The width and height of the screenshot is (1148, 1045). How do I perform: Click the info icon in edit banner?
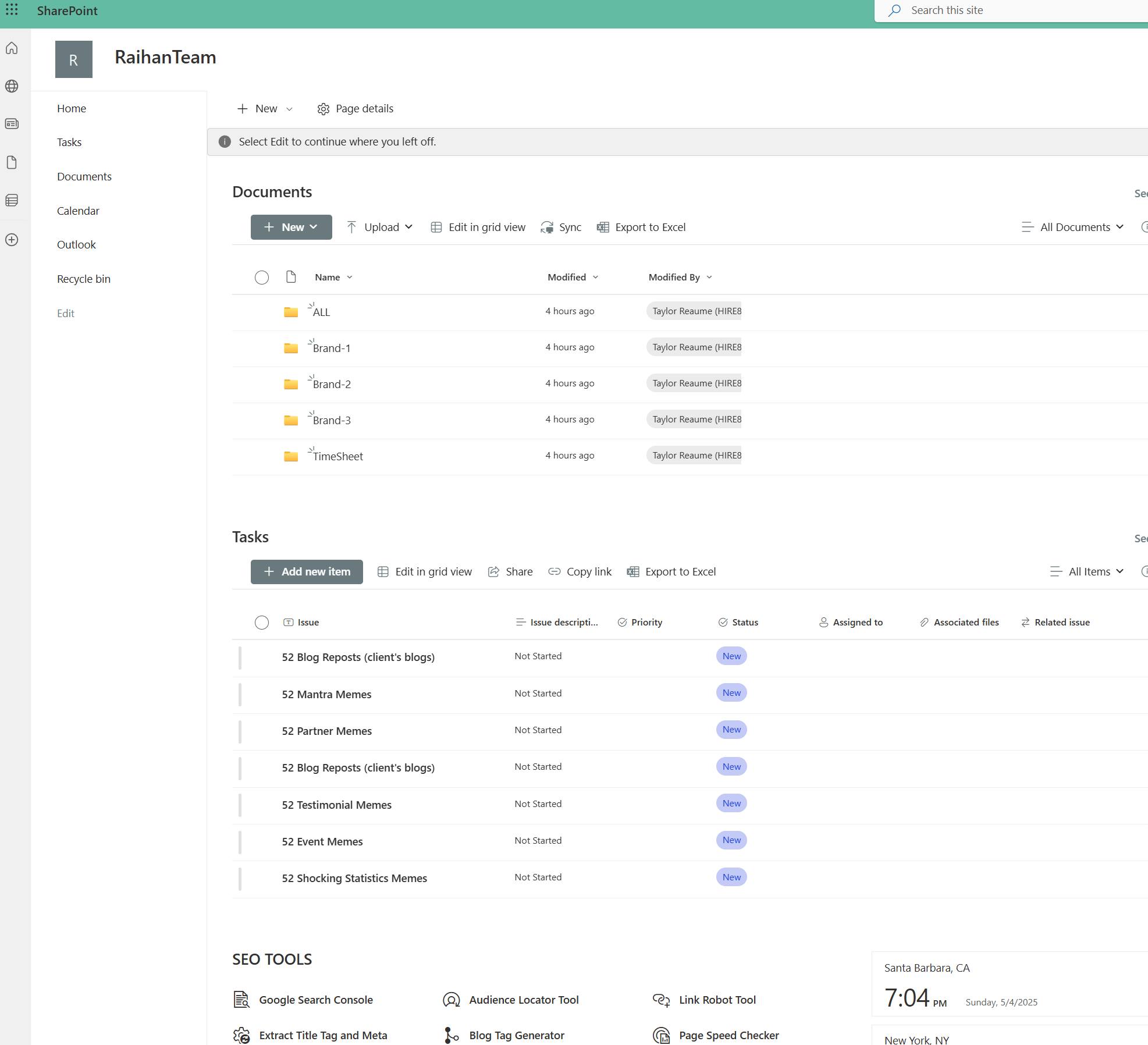225,142
